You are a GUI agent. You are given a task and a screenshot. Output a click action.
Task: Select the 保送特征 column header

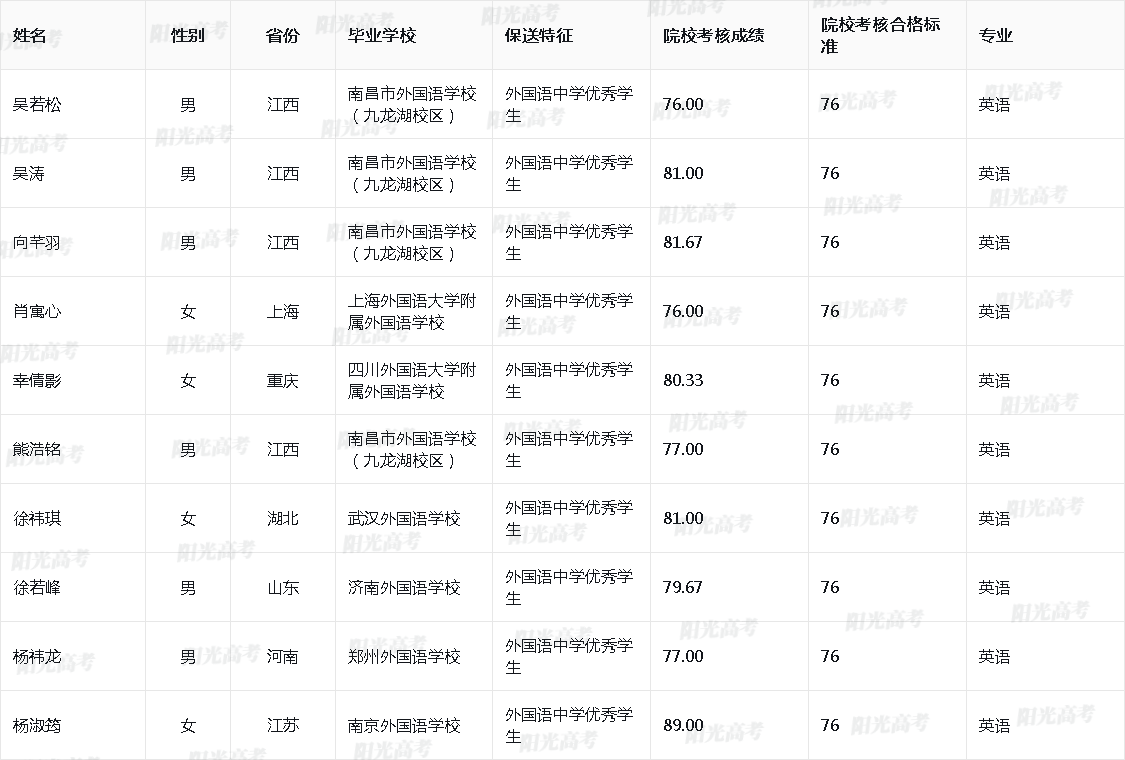tap(539, 36)
